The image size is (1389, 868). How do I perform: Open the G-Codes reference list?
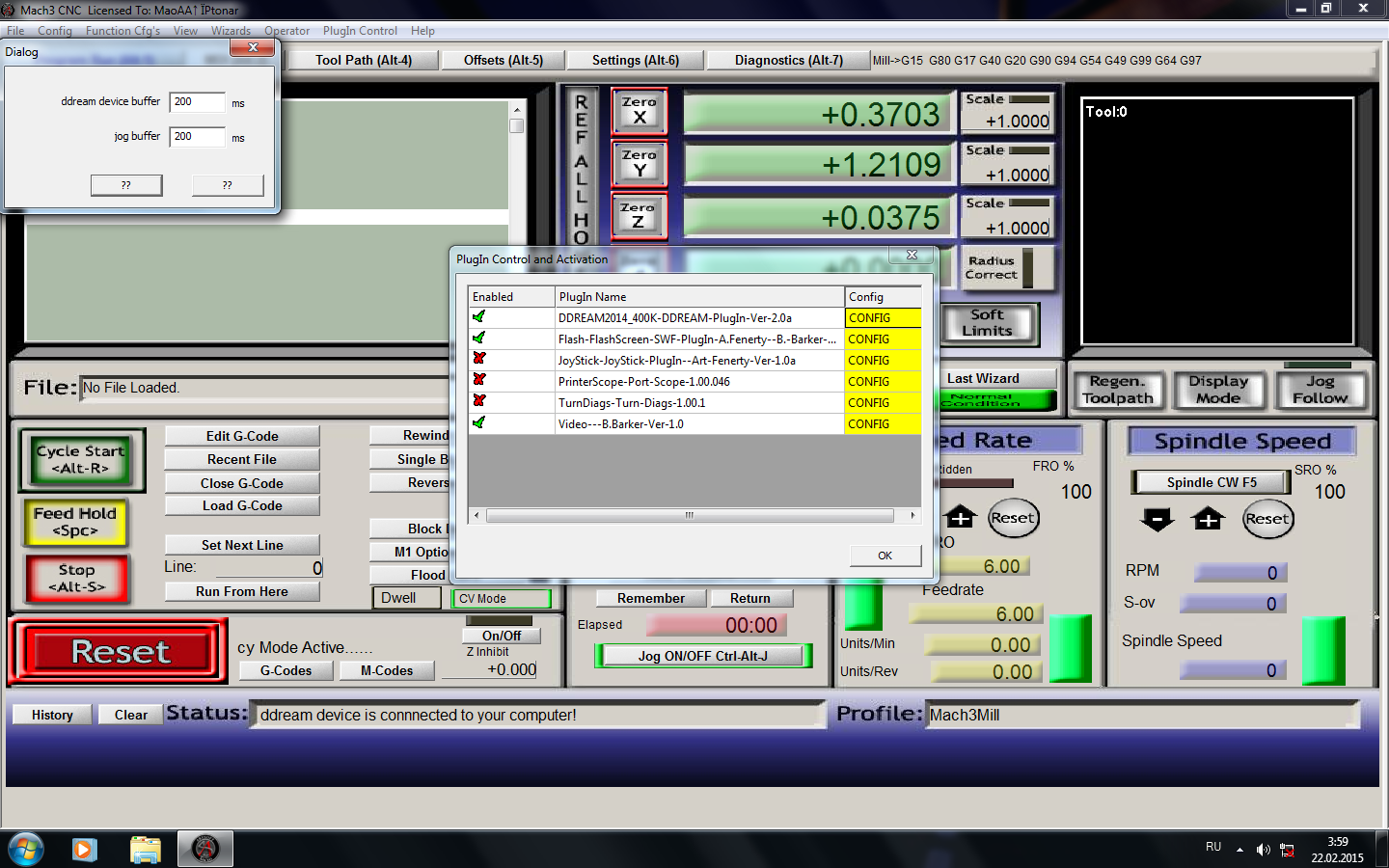click(x=286, y=670)
